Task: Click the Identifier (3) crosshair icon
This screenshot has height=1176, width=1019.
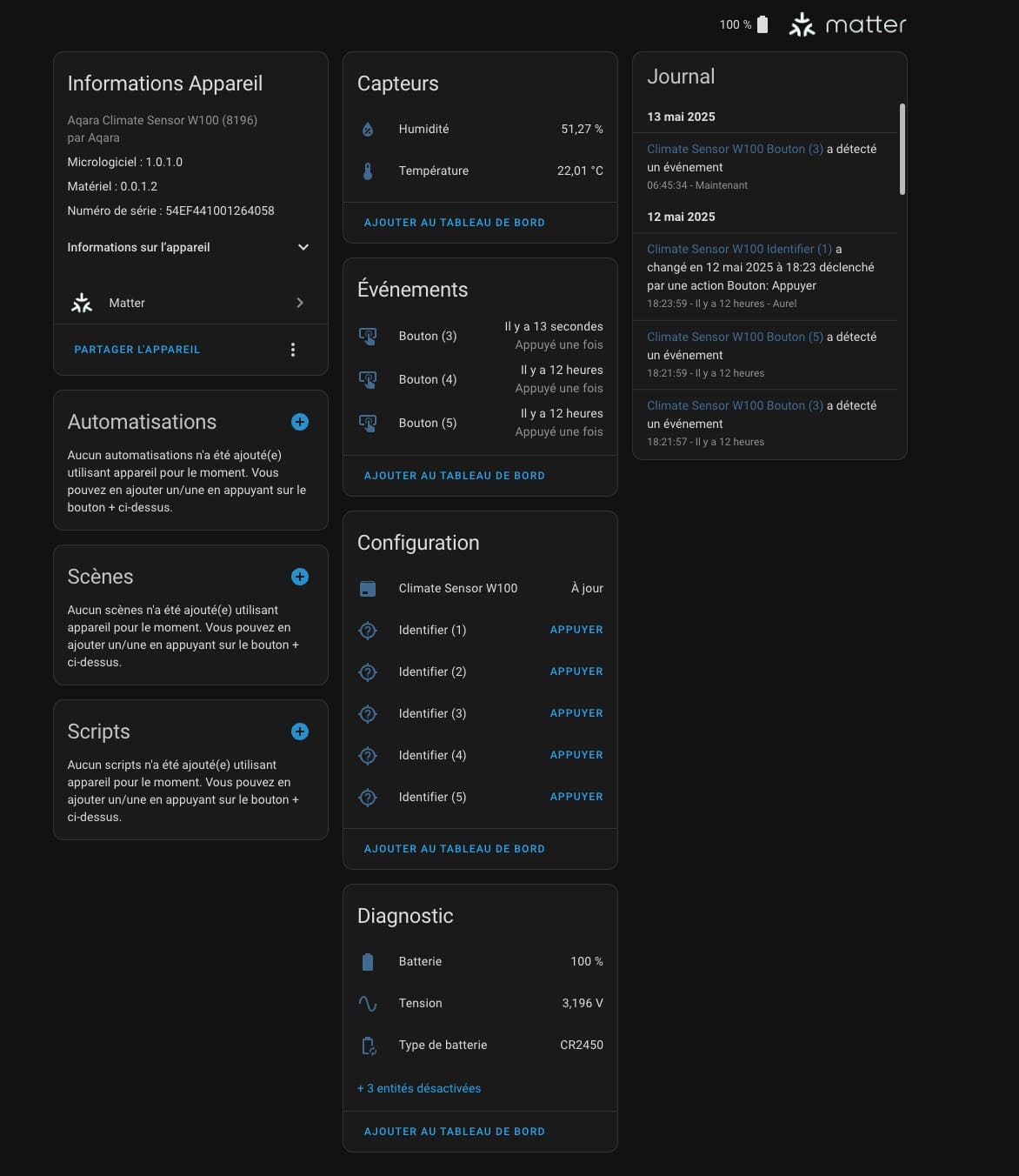Action: (x=368, y=713)
